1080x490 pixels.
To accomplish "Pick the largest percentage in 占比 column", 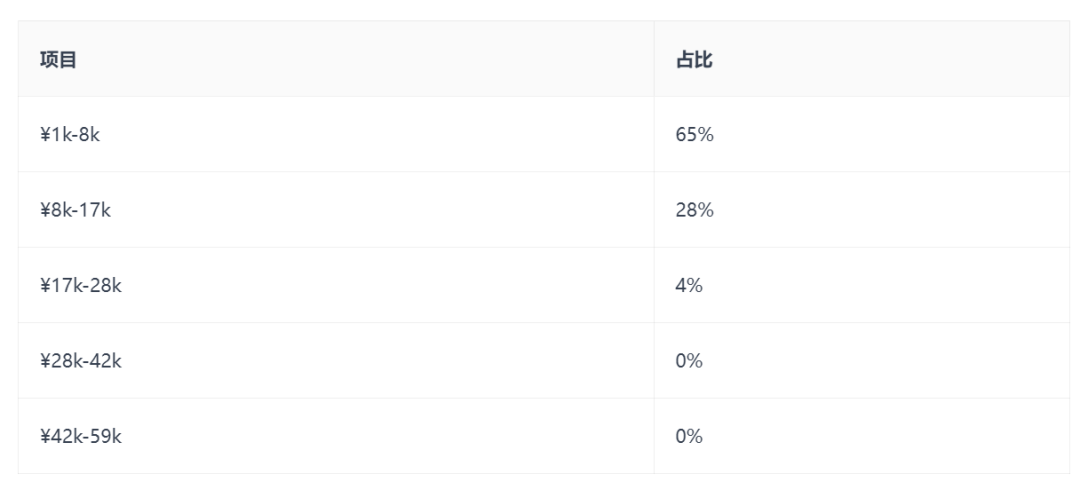I will click(694, 135).
